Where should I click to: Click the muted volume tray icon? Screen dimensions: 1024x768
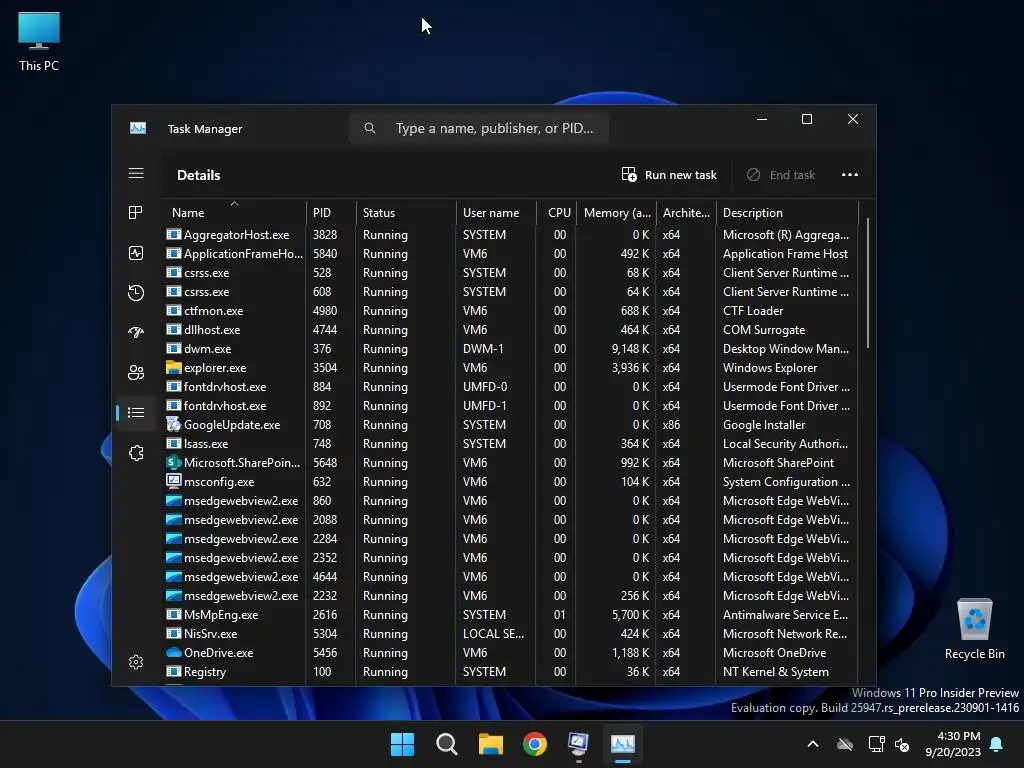tap(902, 744)
